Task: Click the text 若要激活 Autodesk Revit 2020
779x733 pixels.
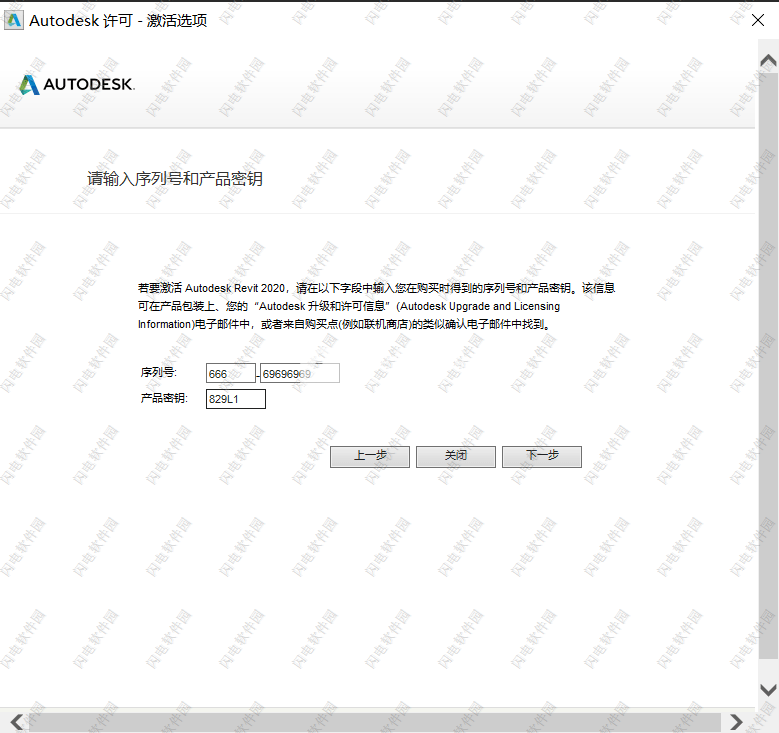Action: click(212, 288)
